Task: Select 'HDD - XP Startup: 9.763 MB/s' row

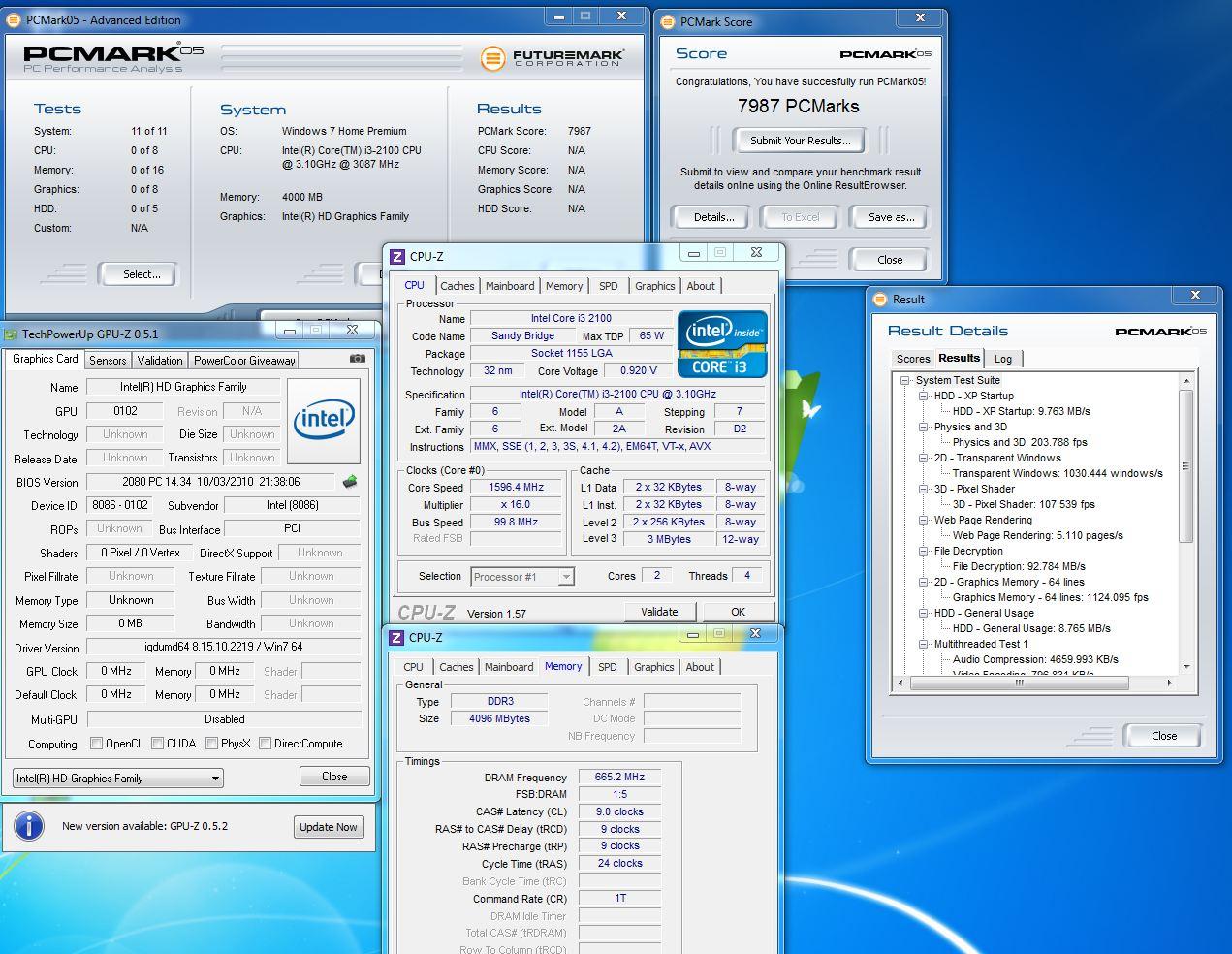Action: click(1021, 411)
